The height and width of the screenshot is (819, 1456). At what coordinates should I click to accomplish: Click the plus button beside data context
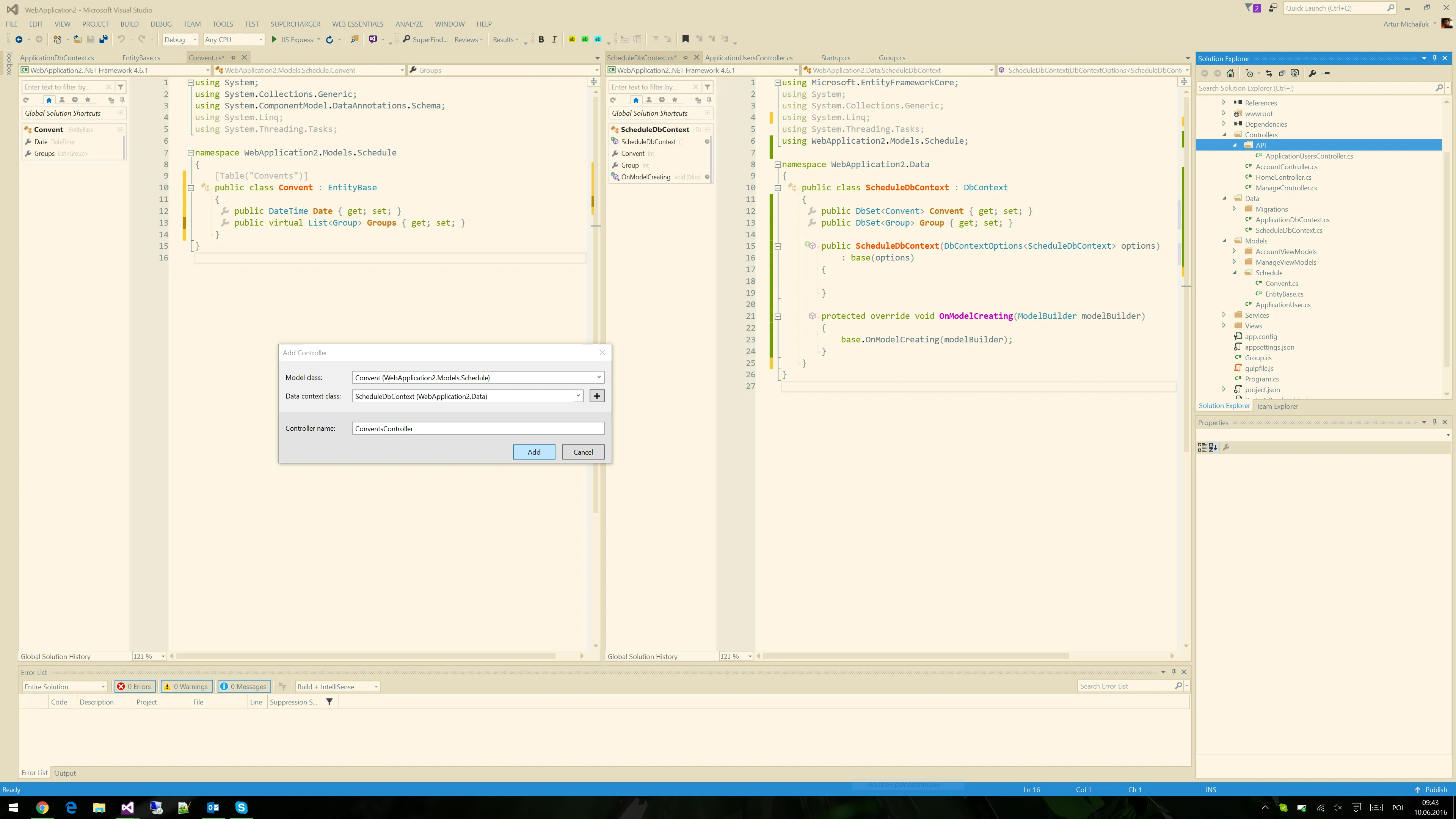point(596,396)
